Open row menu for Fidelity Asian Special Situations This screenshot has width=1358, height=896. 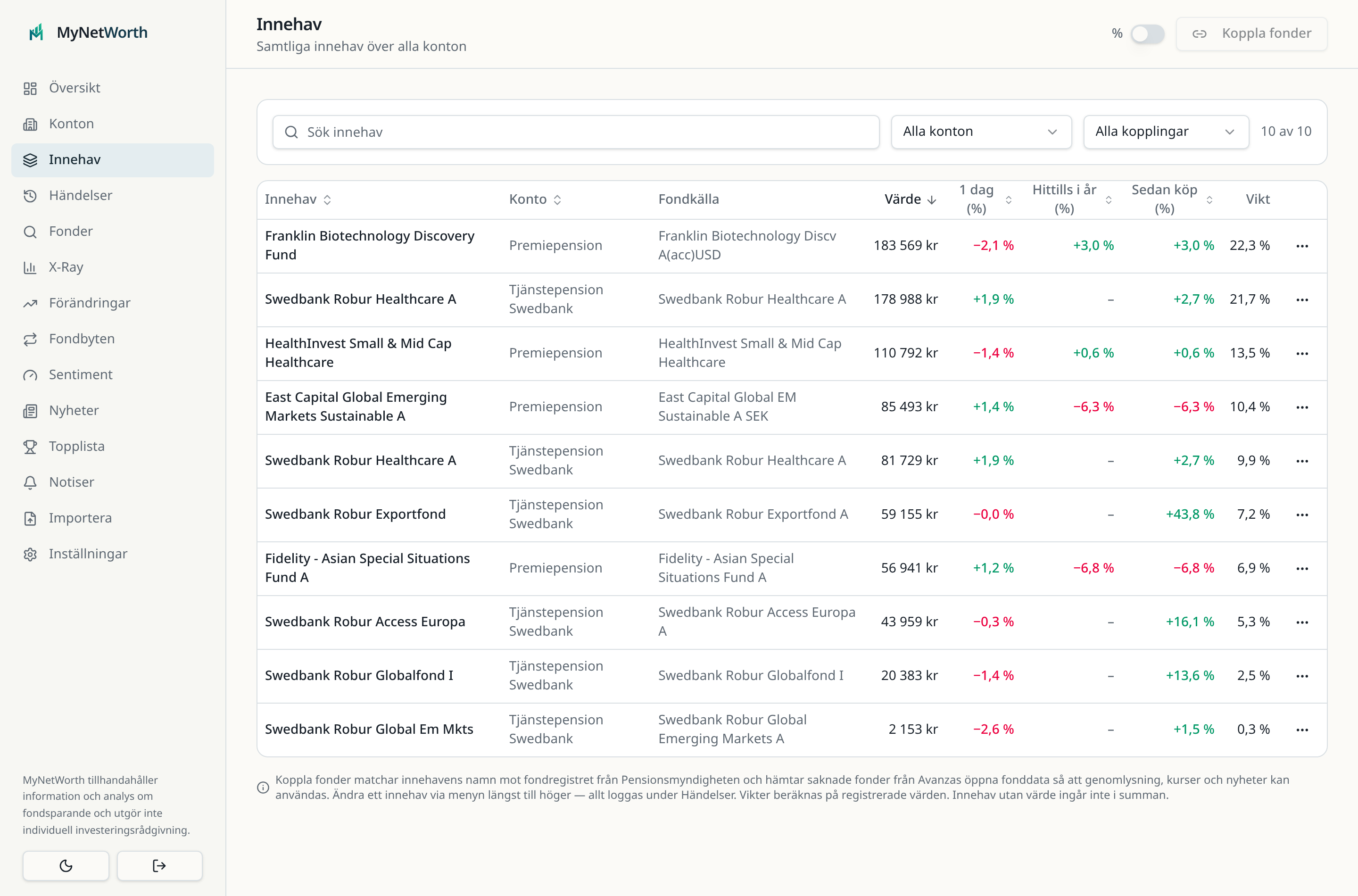(1302, 568)
